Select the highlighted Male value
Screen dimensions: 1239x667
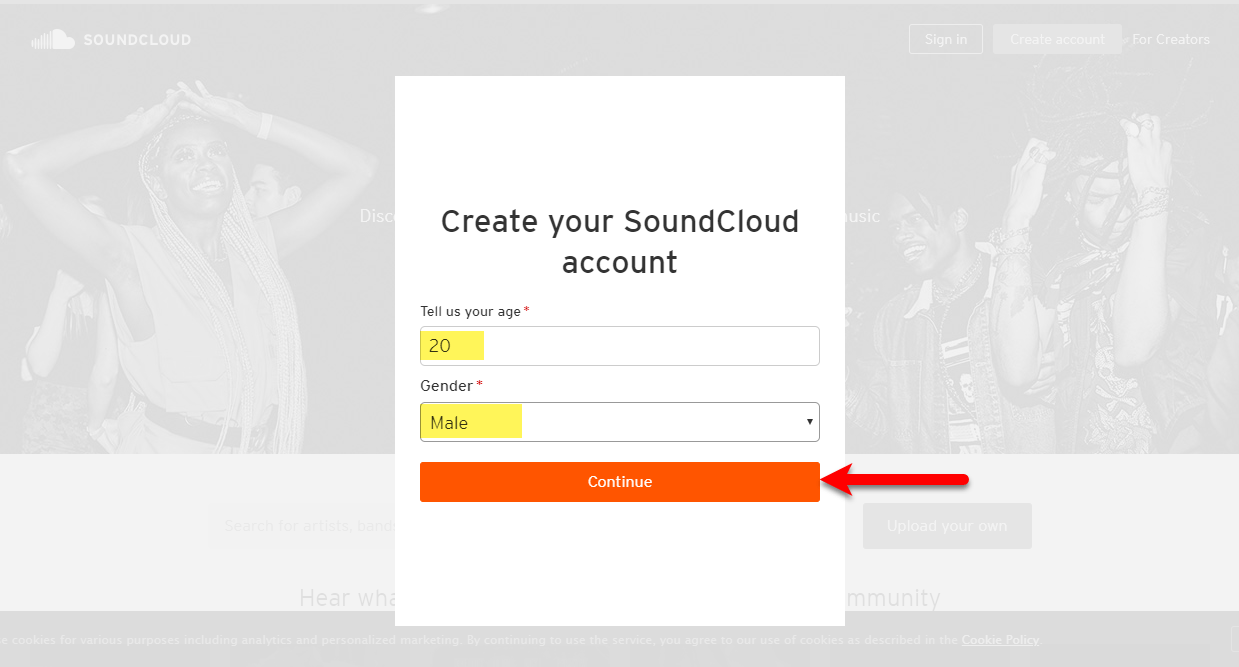tap(471, 422)
